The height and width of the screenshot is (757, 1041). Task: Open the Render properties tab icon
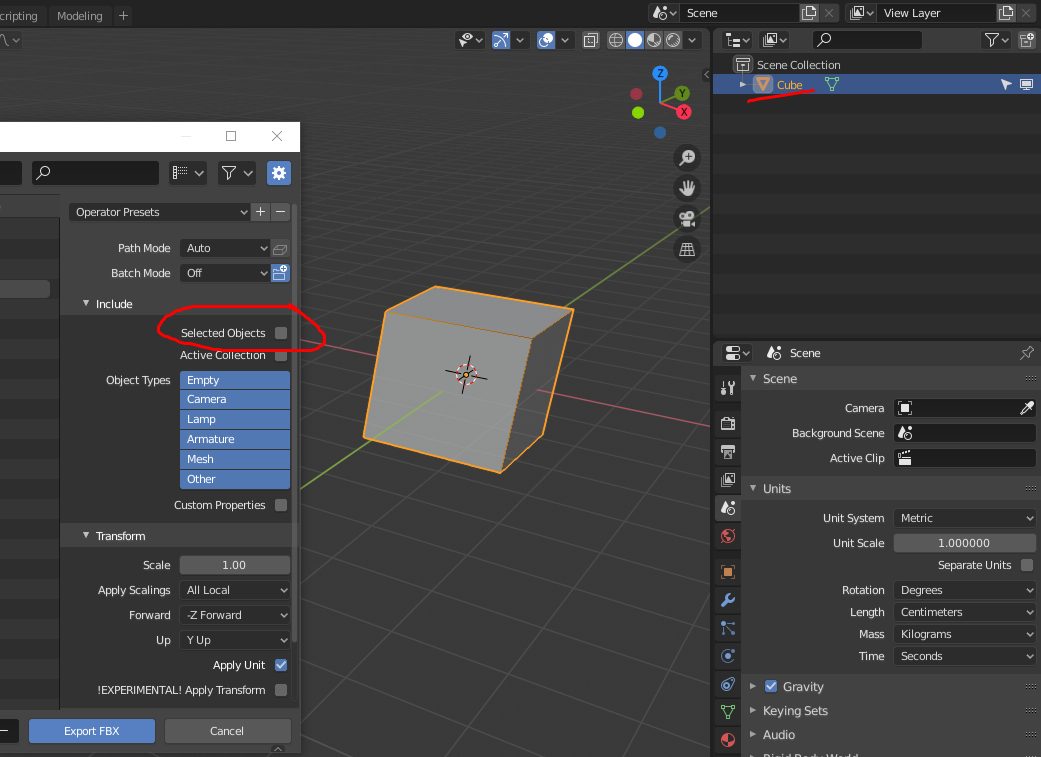point(728,423)
